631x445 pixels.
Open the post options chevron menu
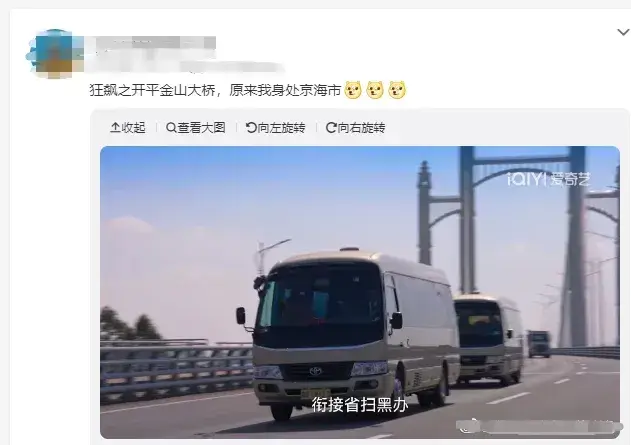[623, 32]
